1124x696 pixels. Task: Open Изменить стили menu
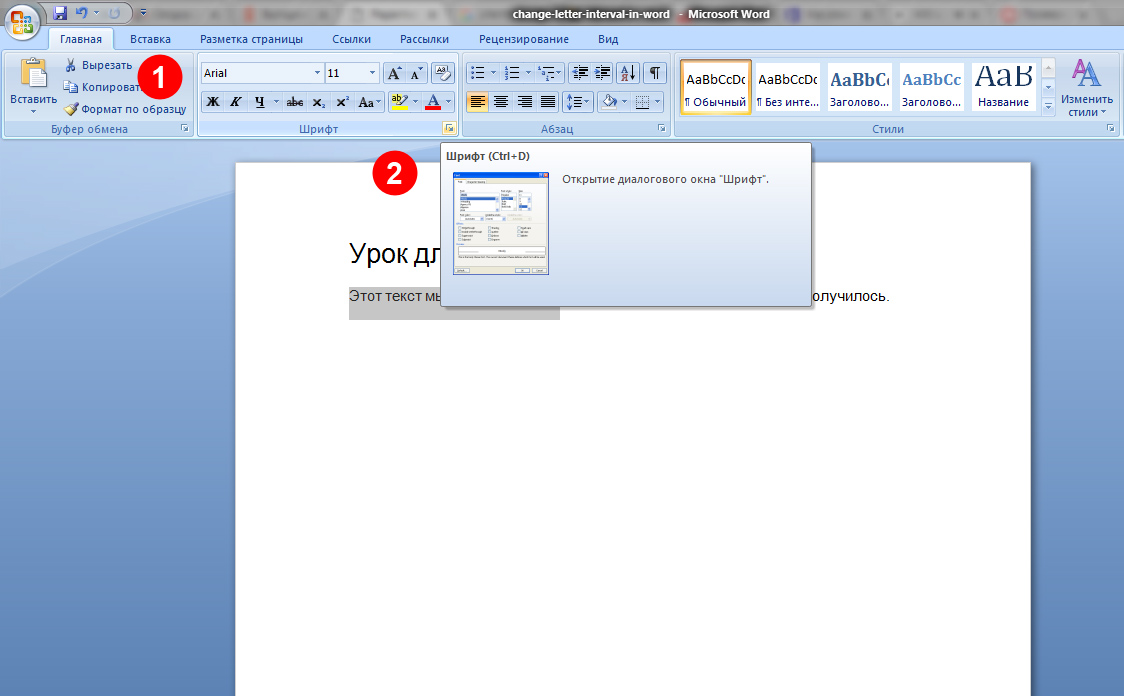point(1087,88)
